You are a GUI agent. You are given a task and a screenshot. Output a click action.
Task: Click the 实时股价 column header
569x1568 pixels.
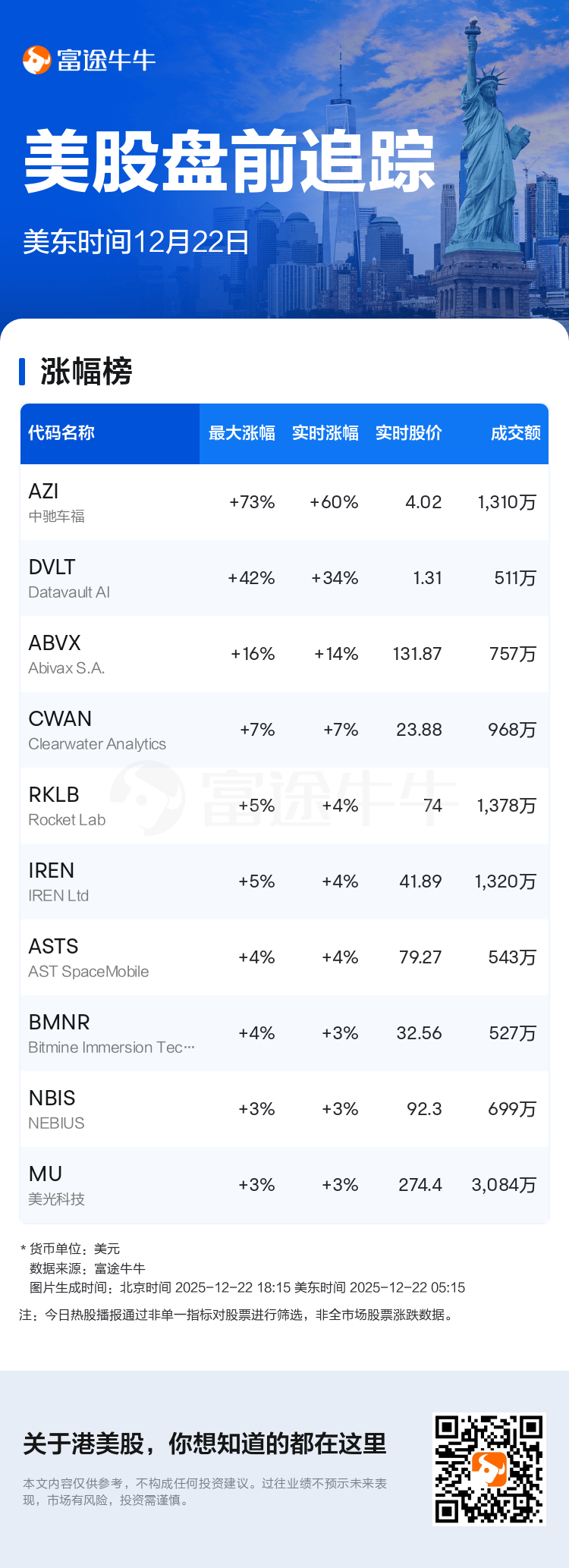tap(408, 433)
